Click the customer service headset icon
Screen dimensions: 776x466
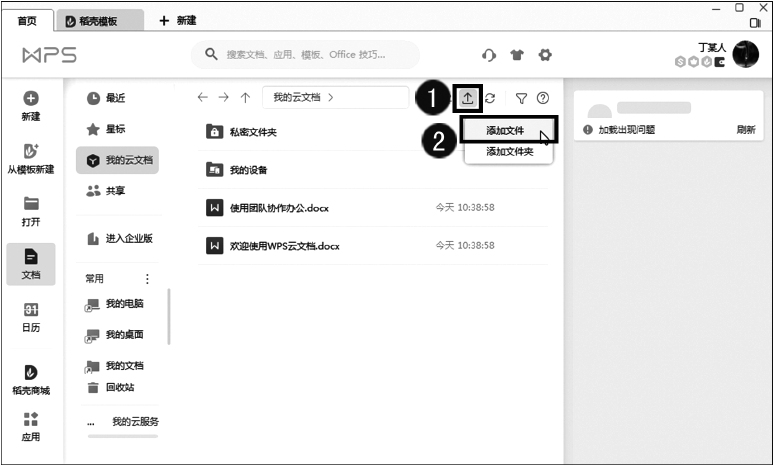[489, 55]
